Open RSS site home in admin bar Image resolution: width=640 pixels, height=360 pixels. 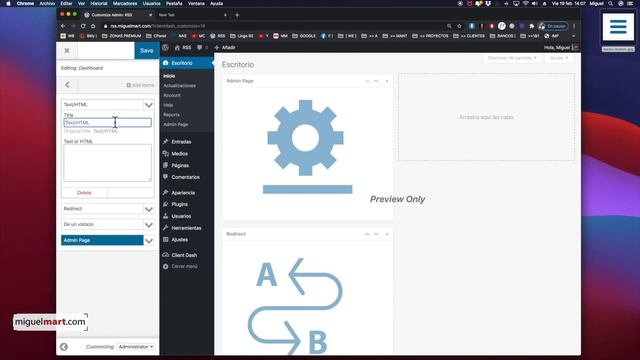(183, 48)
